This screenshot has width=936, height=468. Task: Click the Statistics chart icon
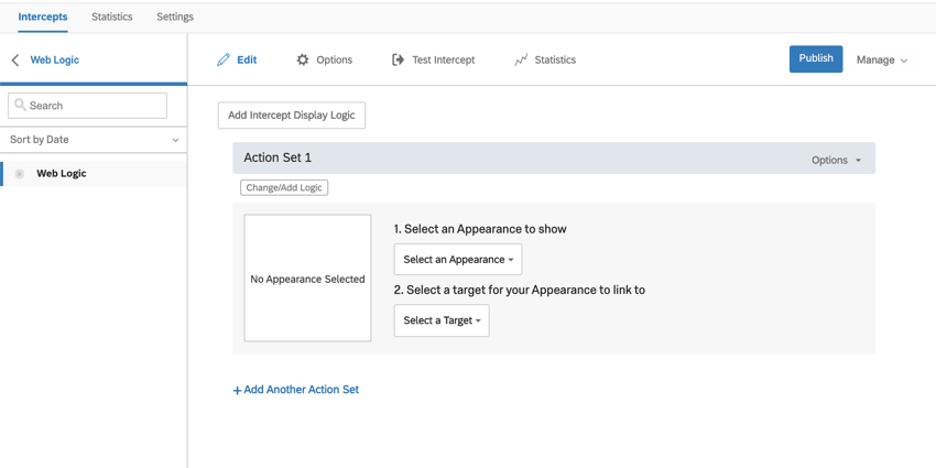[x=520, y=60]
